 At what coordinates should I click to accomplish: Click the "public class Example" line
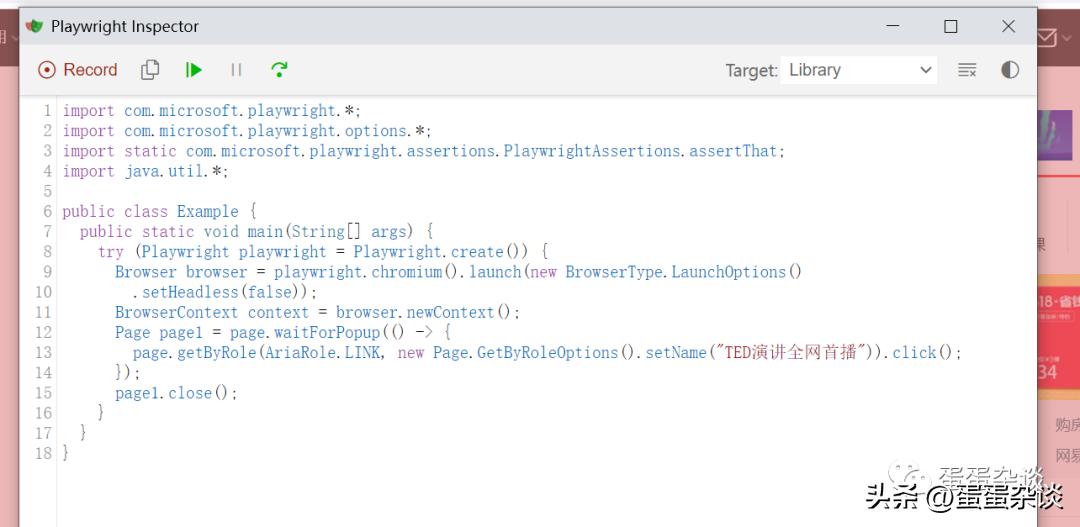pos(159,212)
